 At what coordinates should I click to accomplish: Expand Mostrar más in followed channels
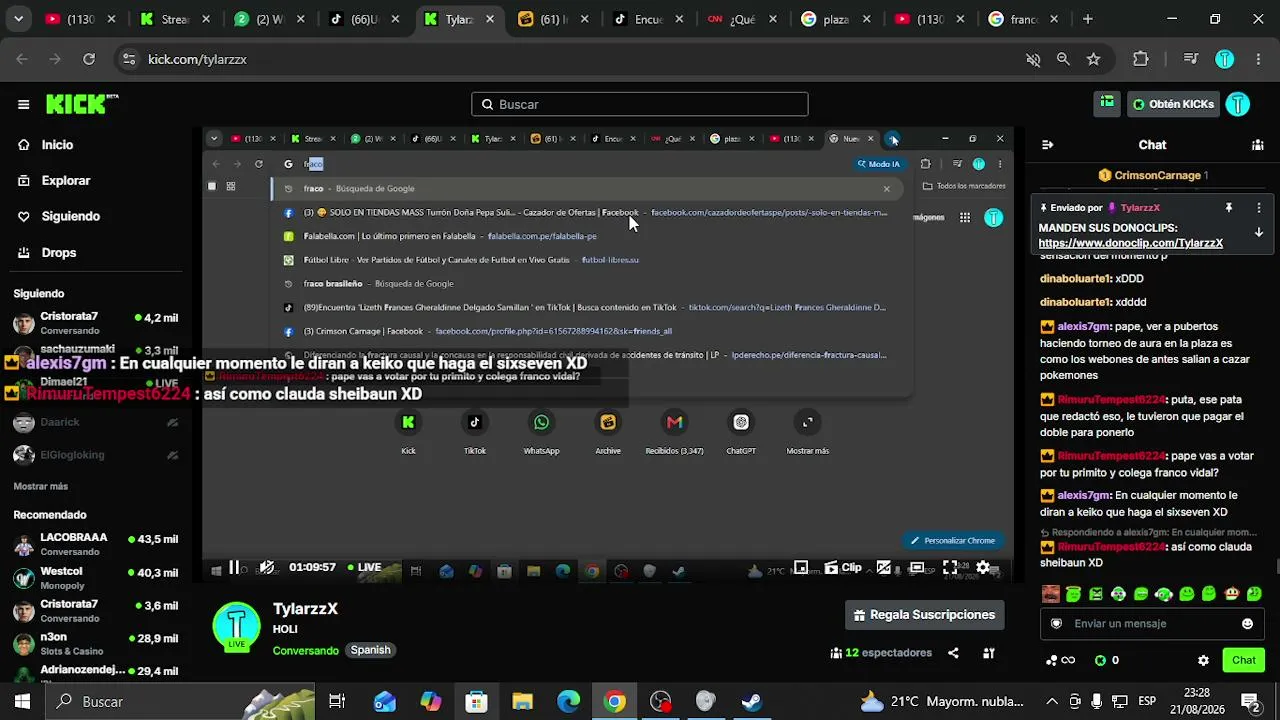(x=41, y=486)
